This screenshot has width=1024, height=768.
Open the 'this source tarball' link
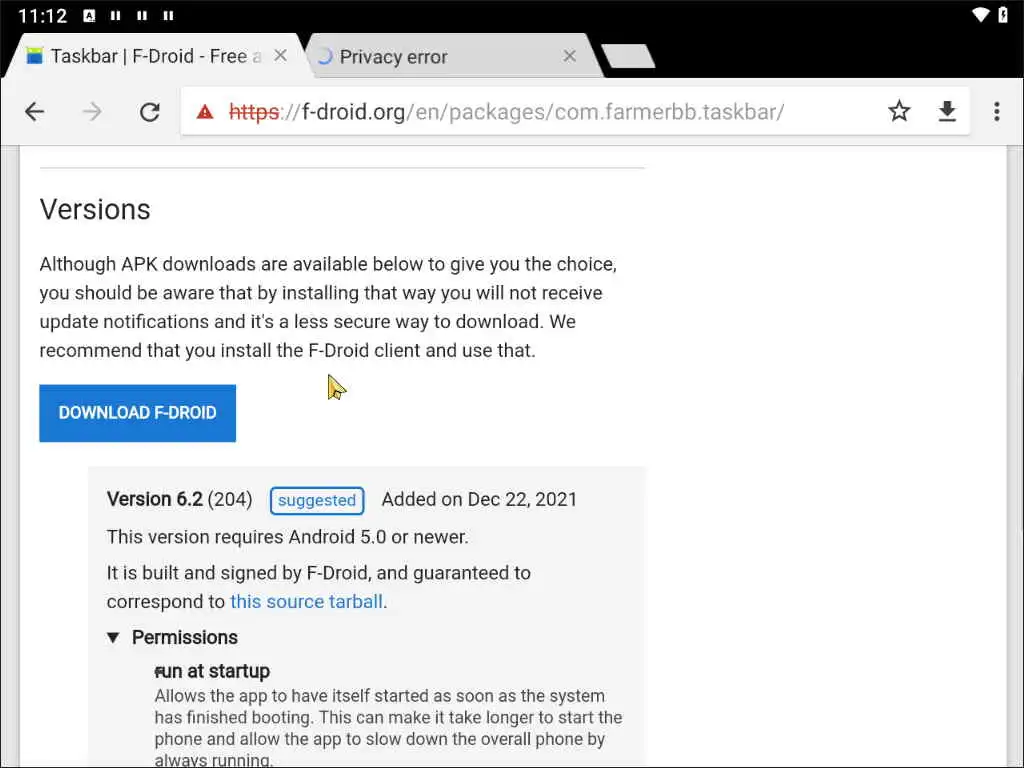click(x=306, y=601)
